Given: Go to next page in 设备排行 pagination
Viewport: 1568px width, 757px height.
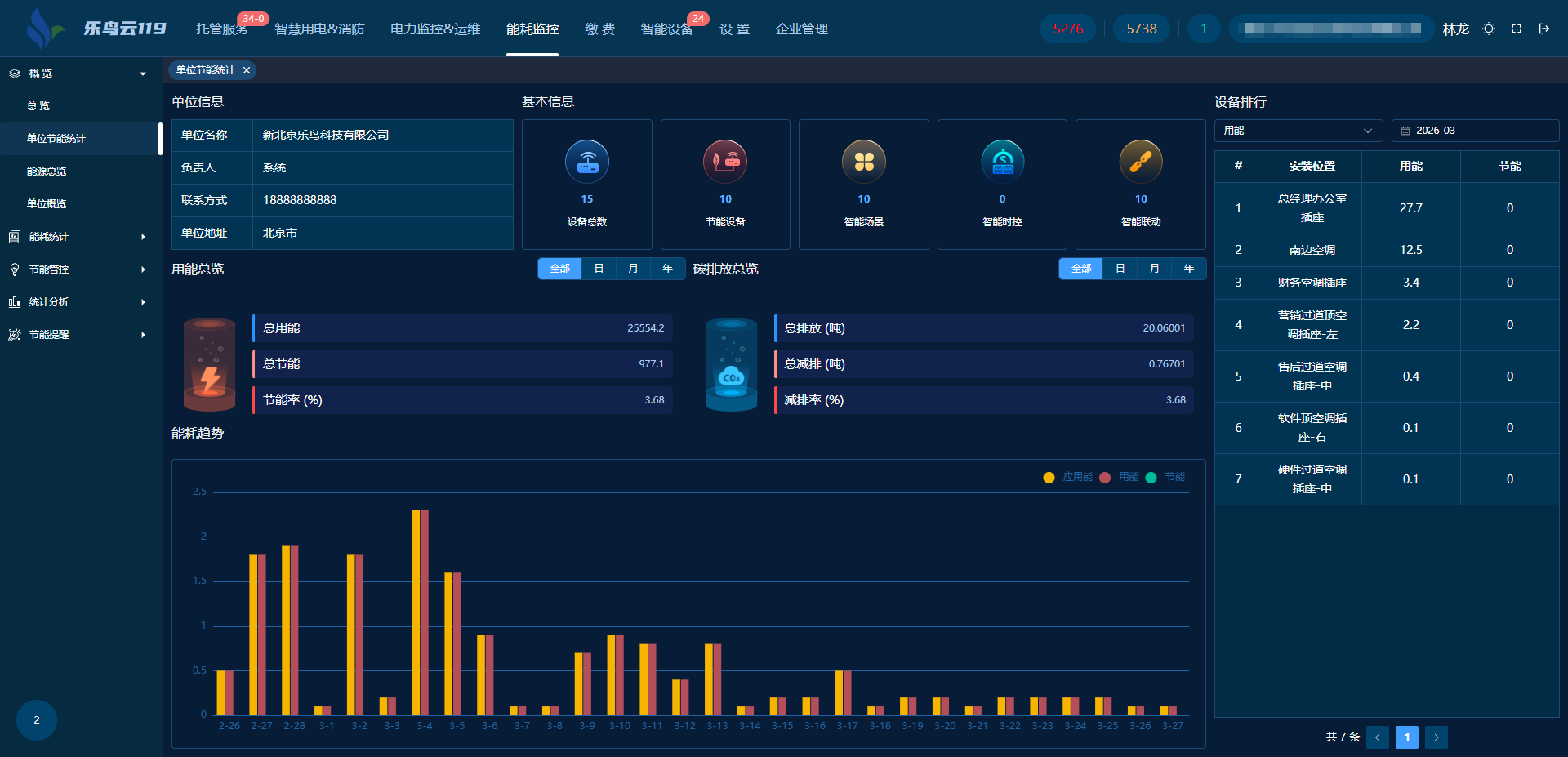Looking at the screenshot, I should click(1437, 737).
